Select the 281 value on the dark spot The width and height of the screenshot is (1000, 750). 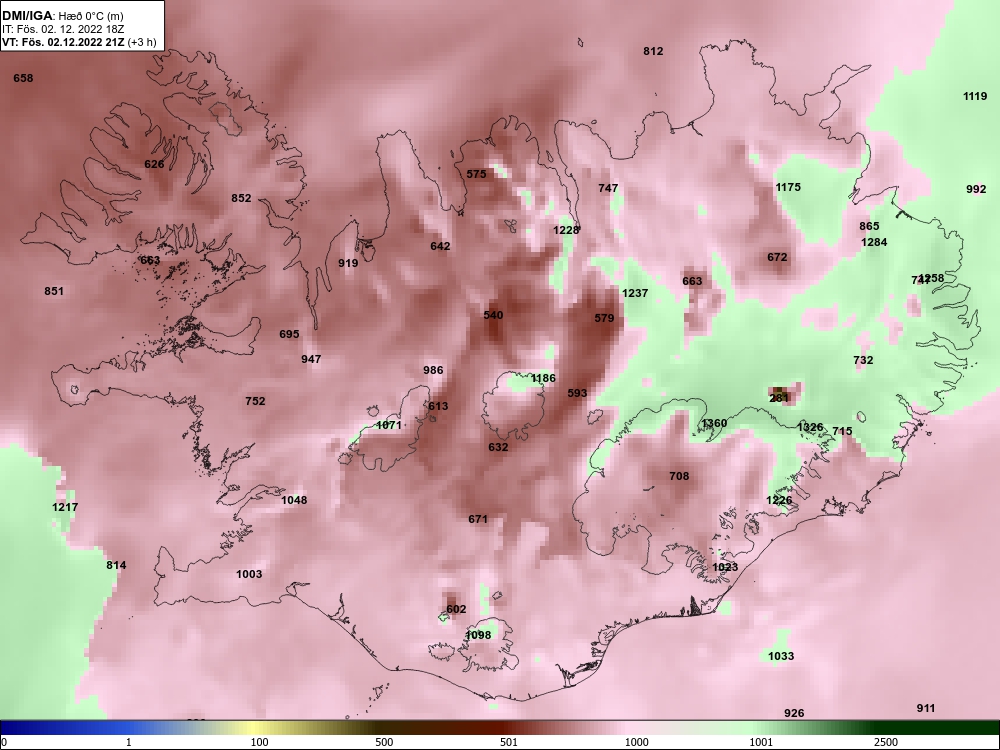tap(779, 399)
